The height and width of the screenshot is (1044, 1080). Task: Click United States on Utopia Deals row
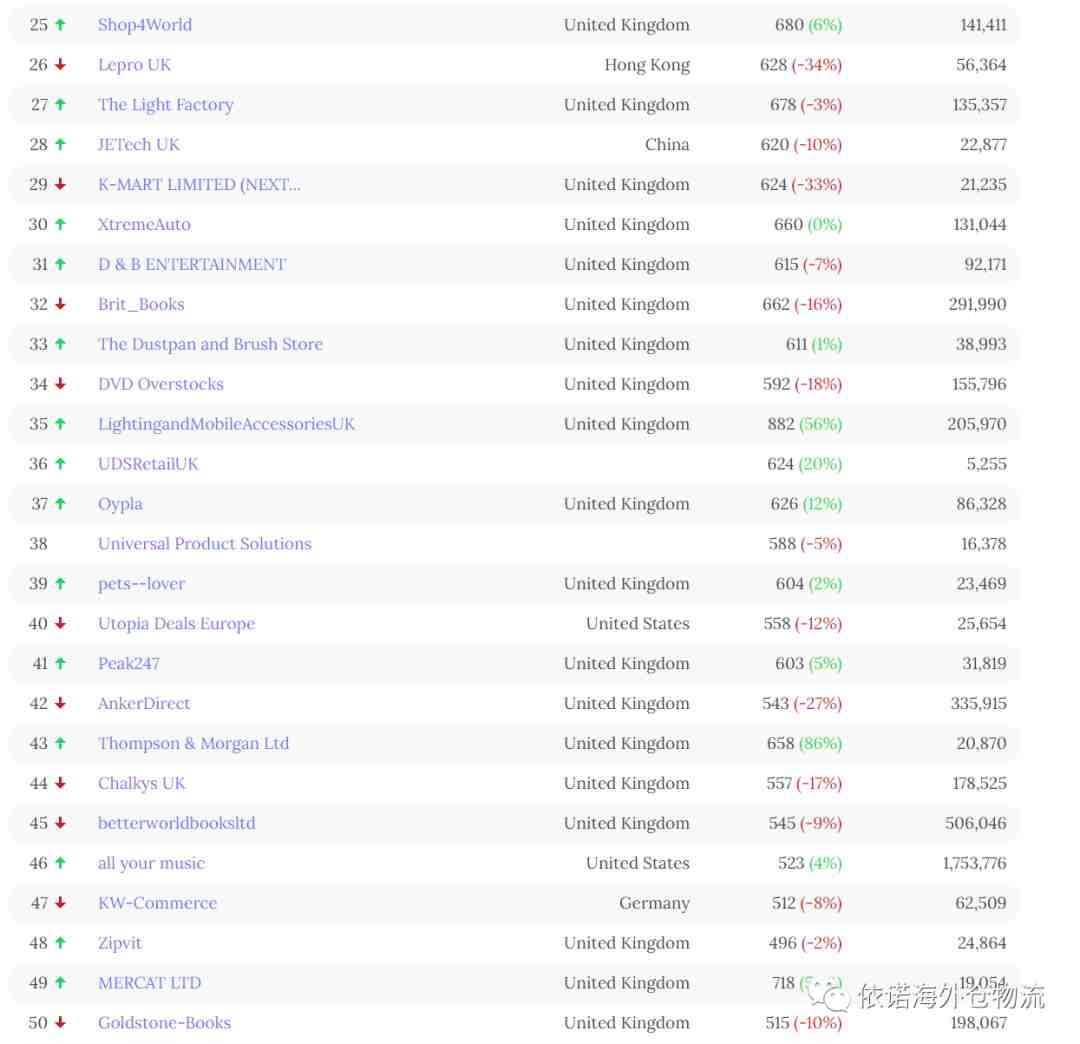[x=637, y=624]
